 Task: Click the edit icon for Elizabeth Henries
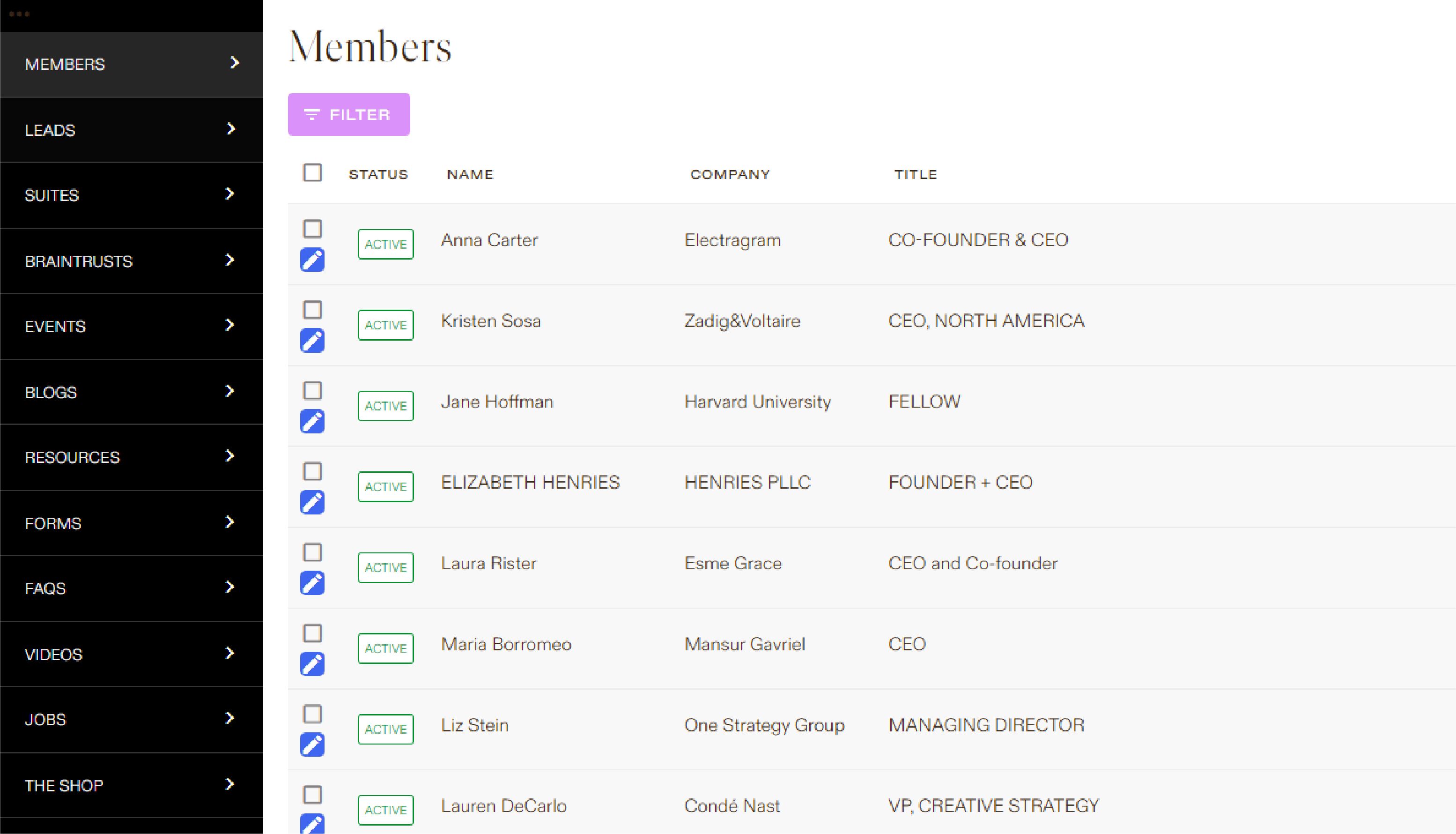313,502
